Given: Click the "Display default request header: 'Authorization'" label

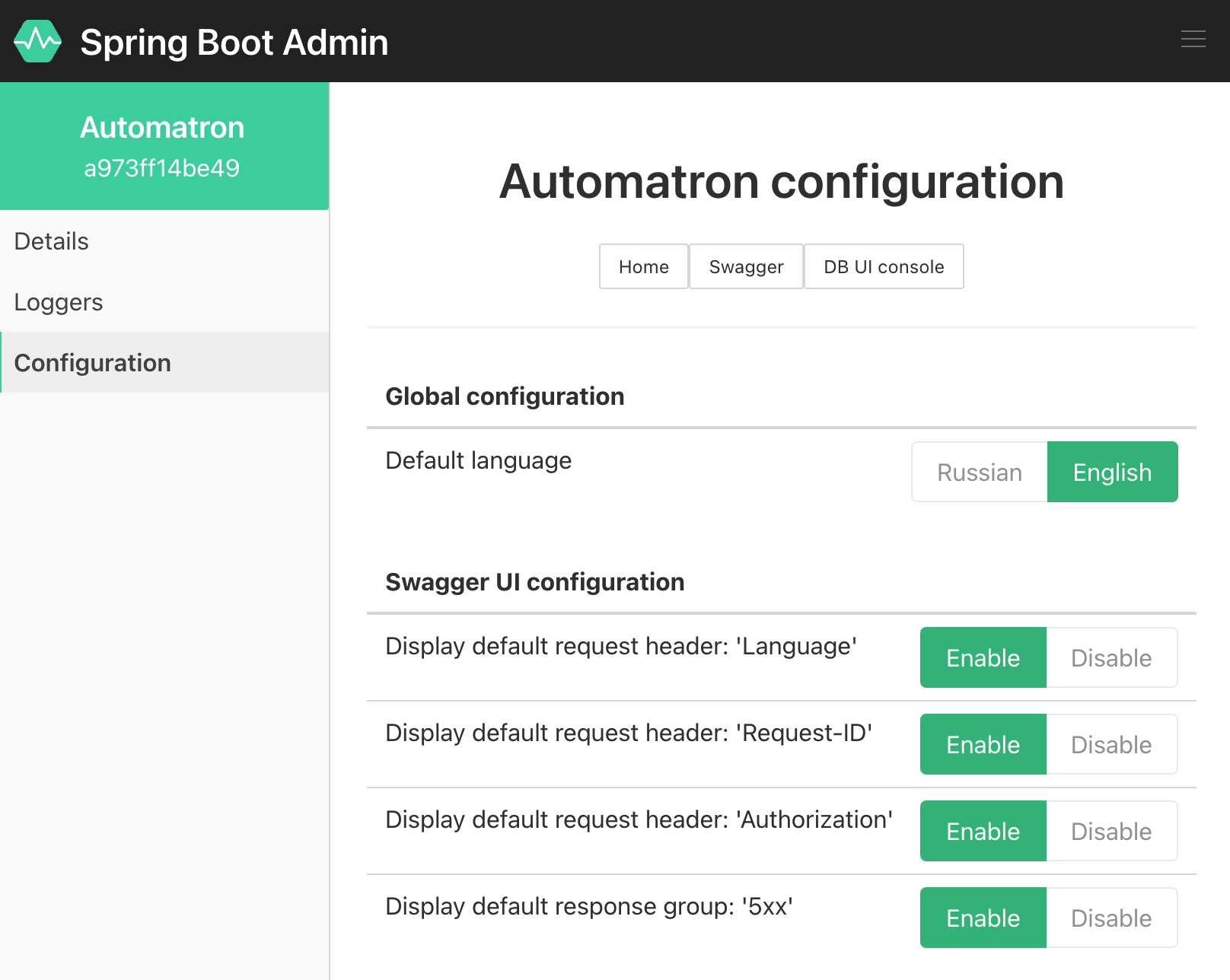Looking at the screenshot, I should [639, 819].
